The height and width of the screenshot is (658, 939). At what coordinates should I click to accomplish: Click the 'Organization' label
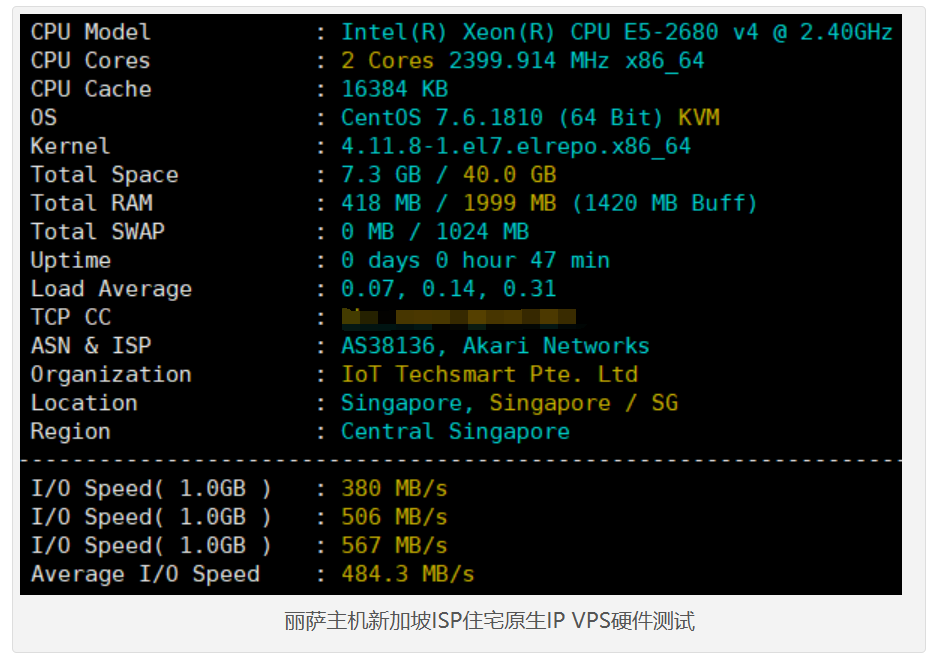click(x=111, y=375)
